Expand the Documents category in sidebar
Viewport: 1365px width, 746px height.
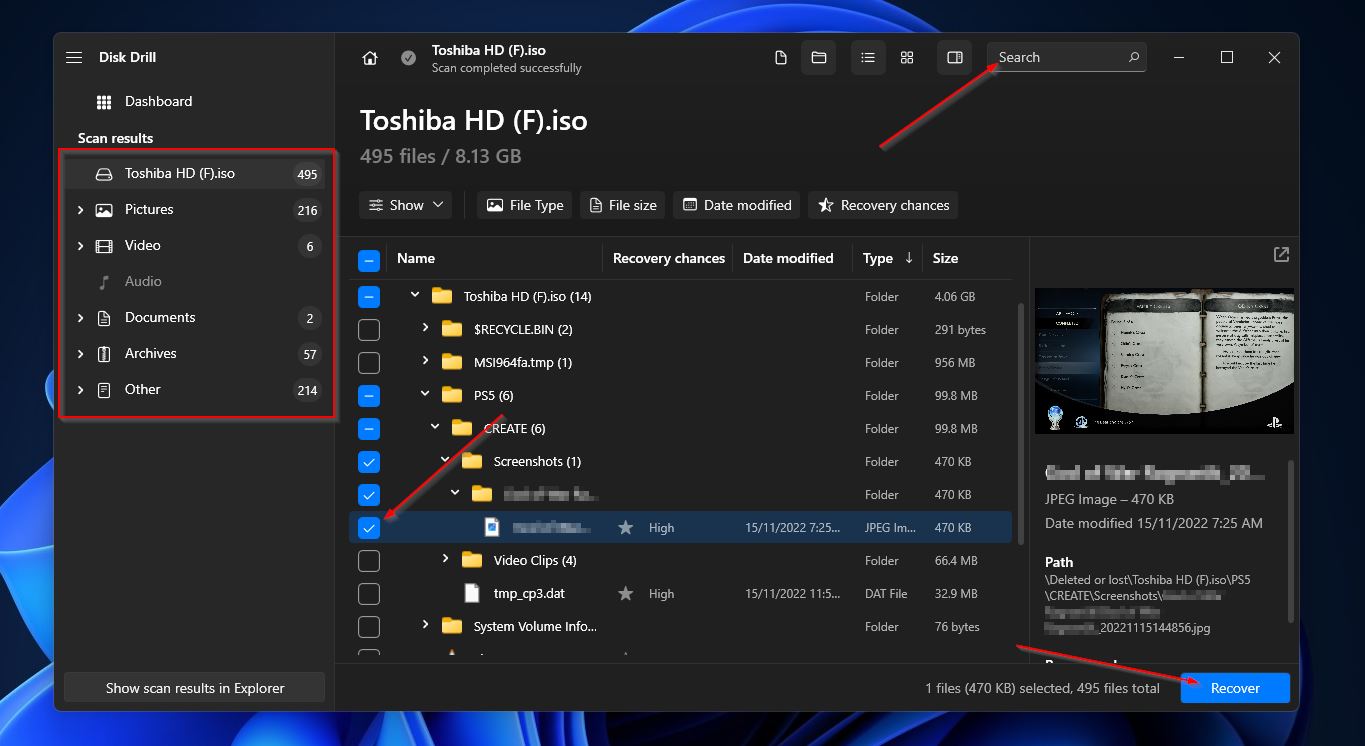pos(80,318)
